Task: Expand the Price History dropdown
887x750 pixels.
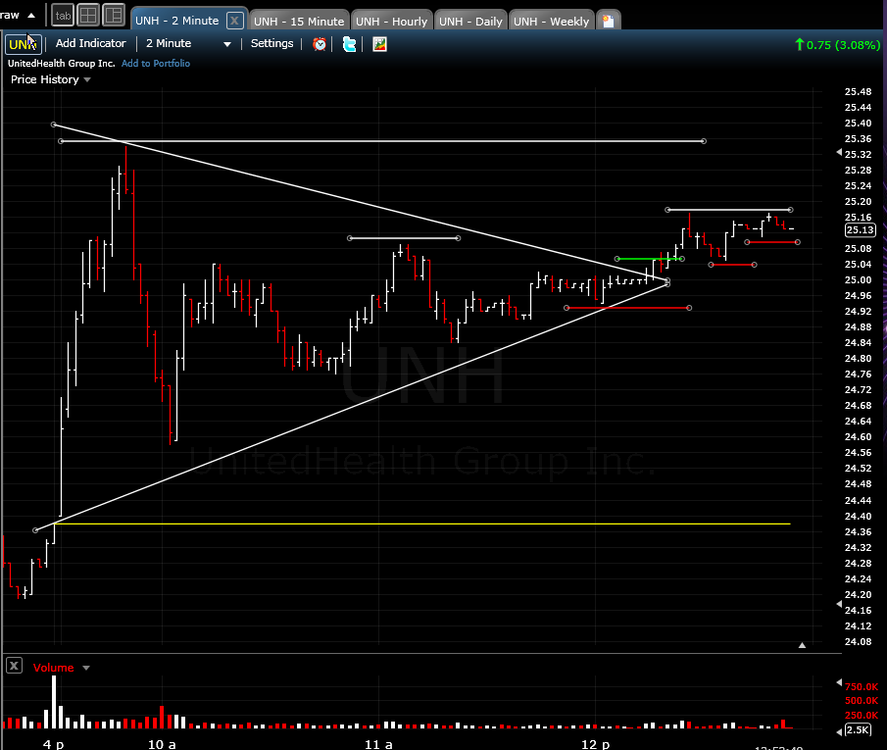Action: point(87,80)
